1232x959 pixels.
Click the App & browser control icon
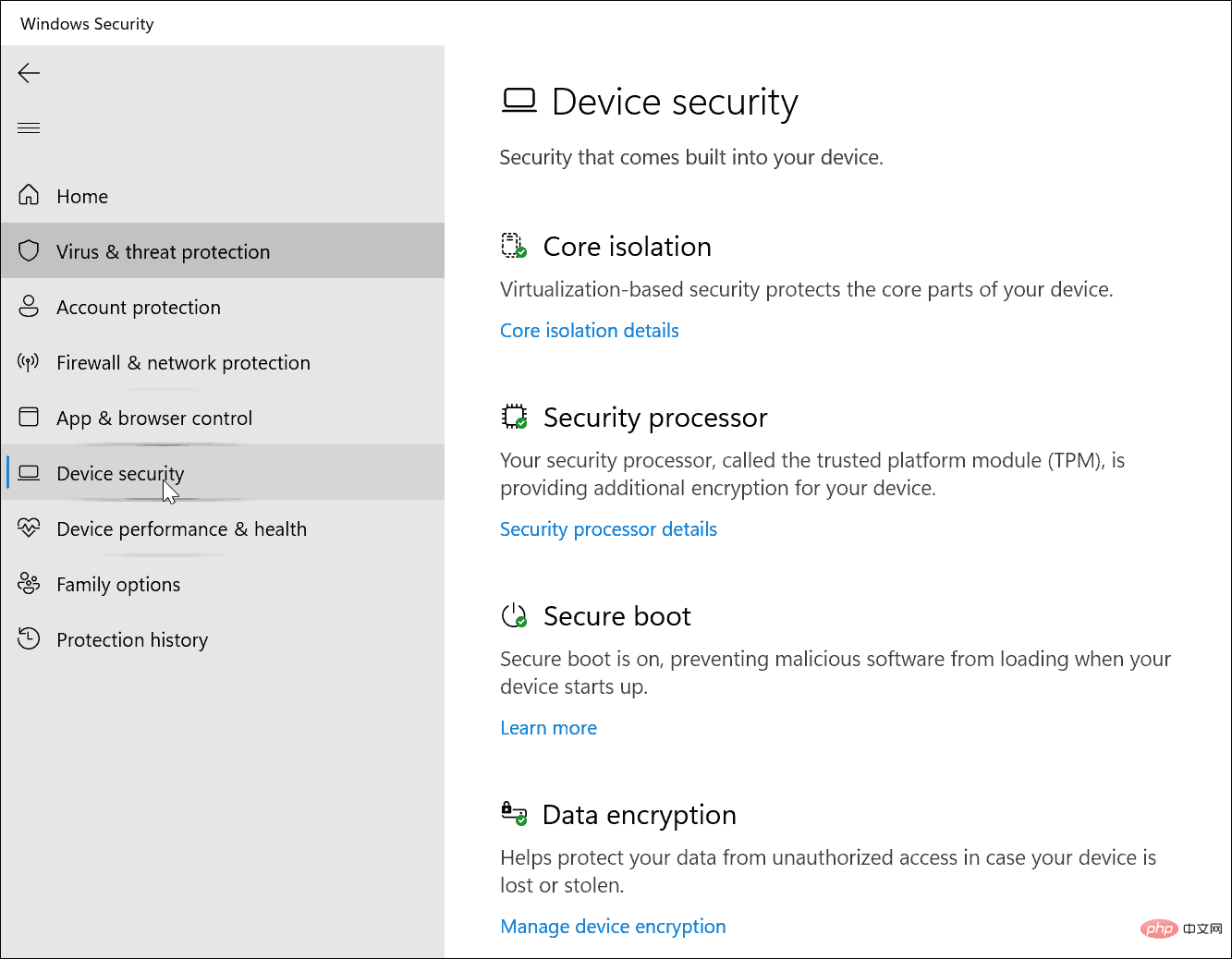[29, 417]
